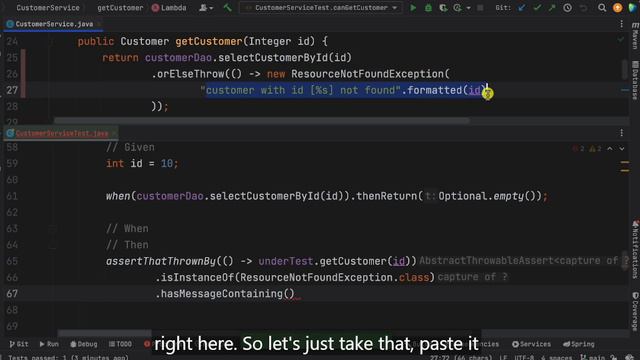
Task: Click line number 27 in gutter
Action: tap(12, 90)
